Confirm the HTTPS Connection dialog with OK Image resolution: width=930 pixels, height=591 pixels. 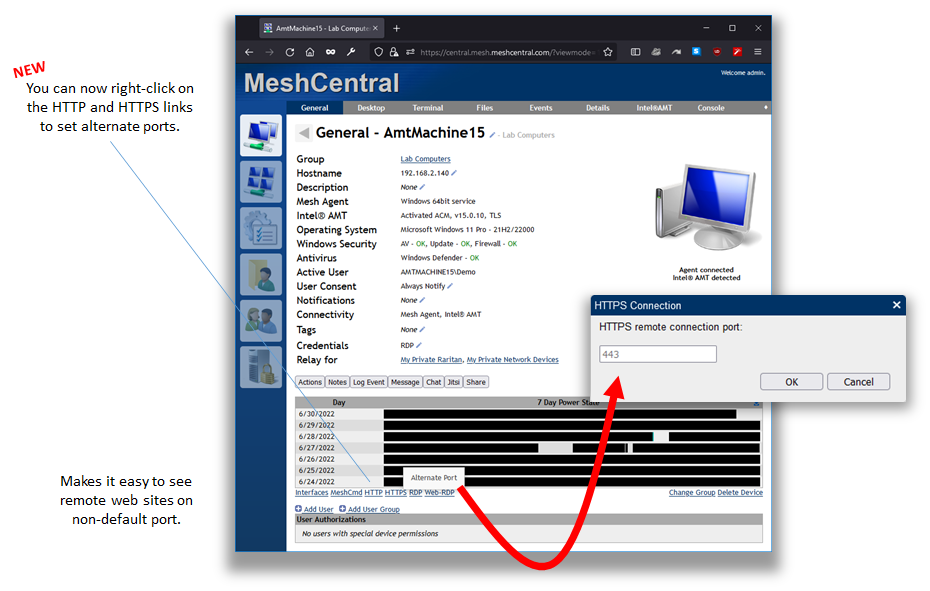point(791,382)
